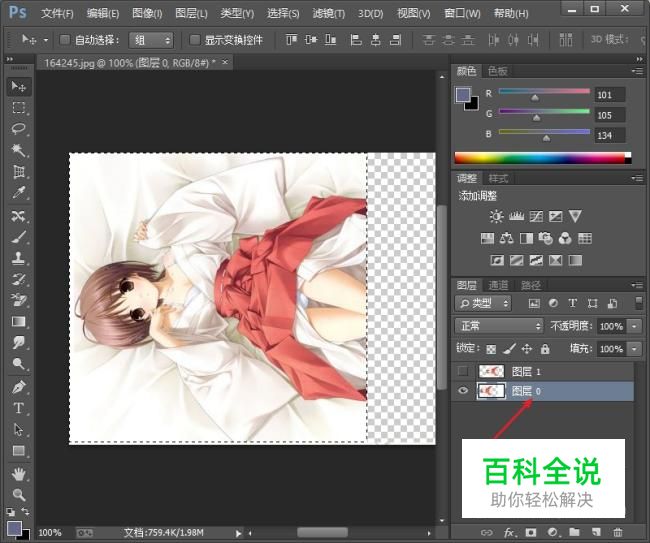Click foreground color swatch in Color panel
This screenshot has width=650, height=543.
[x=463, y=95]
